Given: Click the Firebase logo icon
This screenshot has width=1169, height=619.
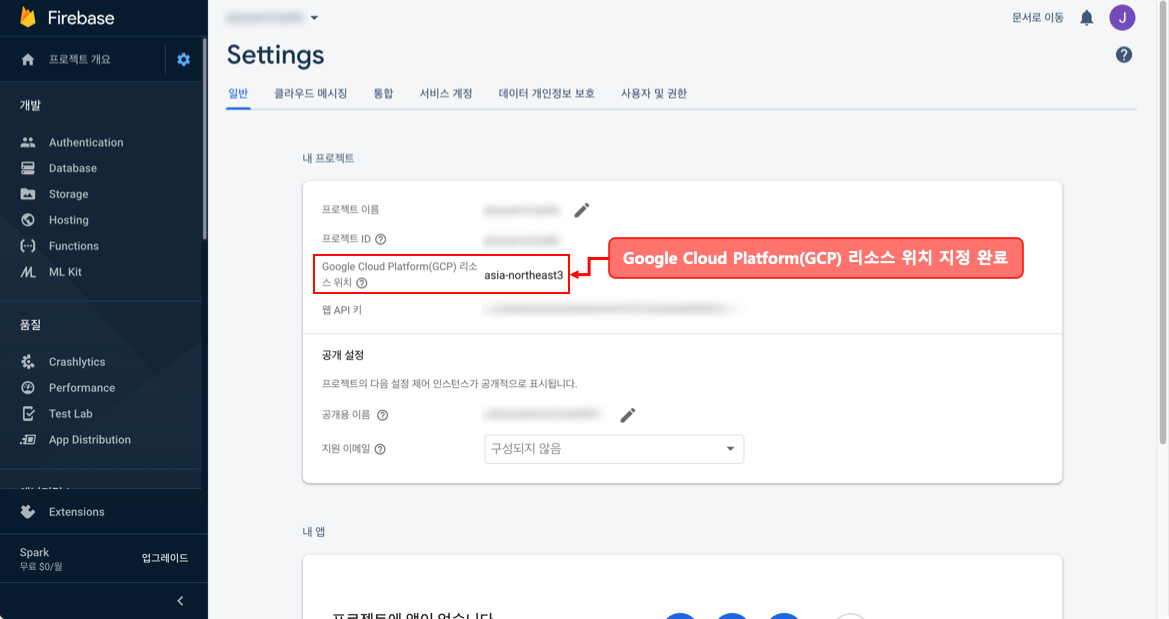Looking at the screenshot, I should (28, 17).
